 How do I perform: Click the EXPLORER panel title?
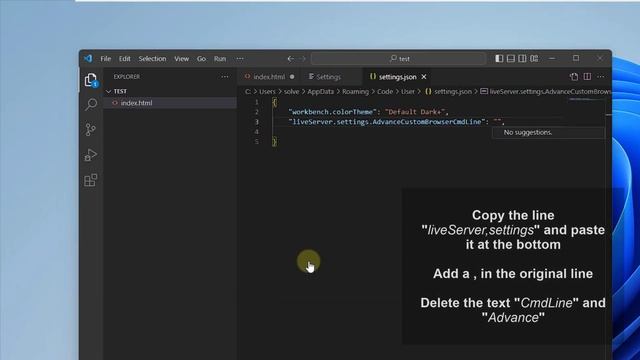pos(127,77)
